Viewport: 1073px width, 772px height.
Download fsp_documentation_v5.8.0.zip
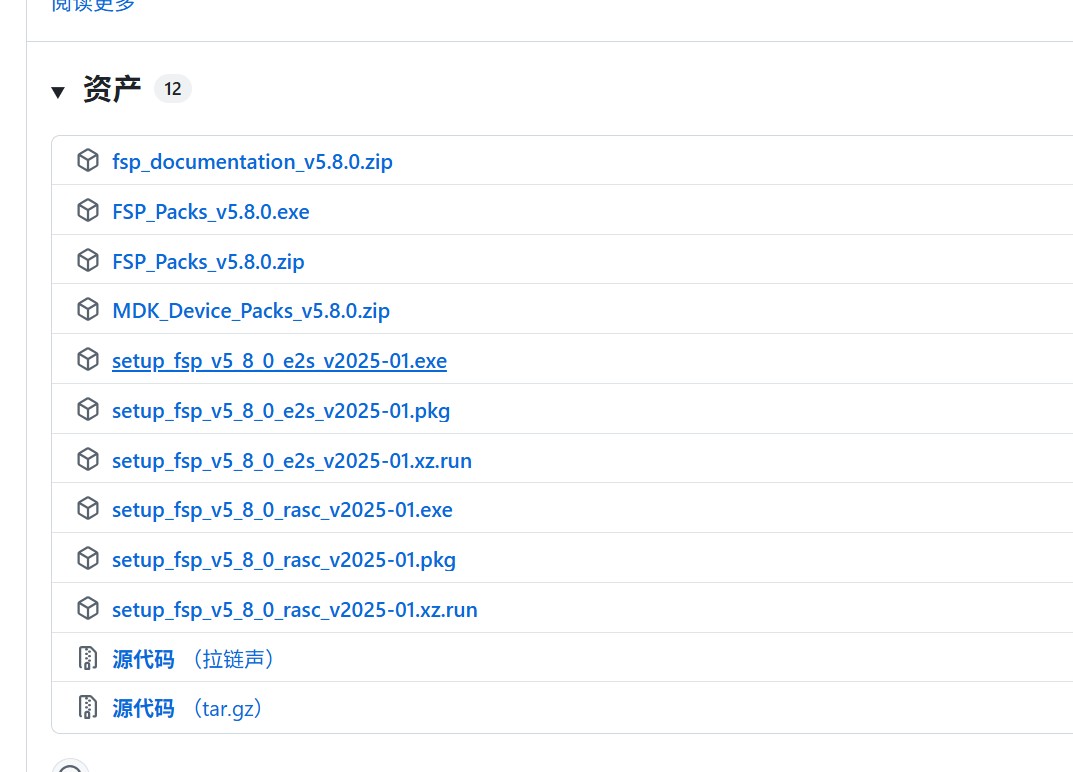coord(253,162)
